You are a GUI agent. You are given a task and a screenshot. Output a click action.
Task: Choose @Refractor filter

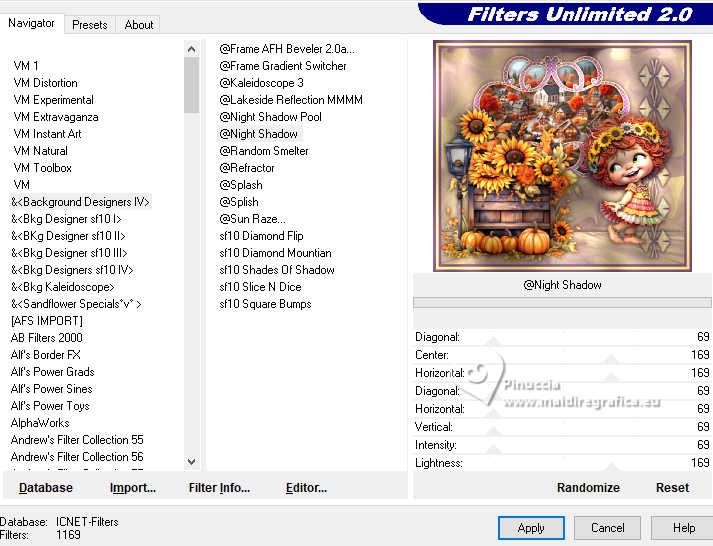click(247, 168)
